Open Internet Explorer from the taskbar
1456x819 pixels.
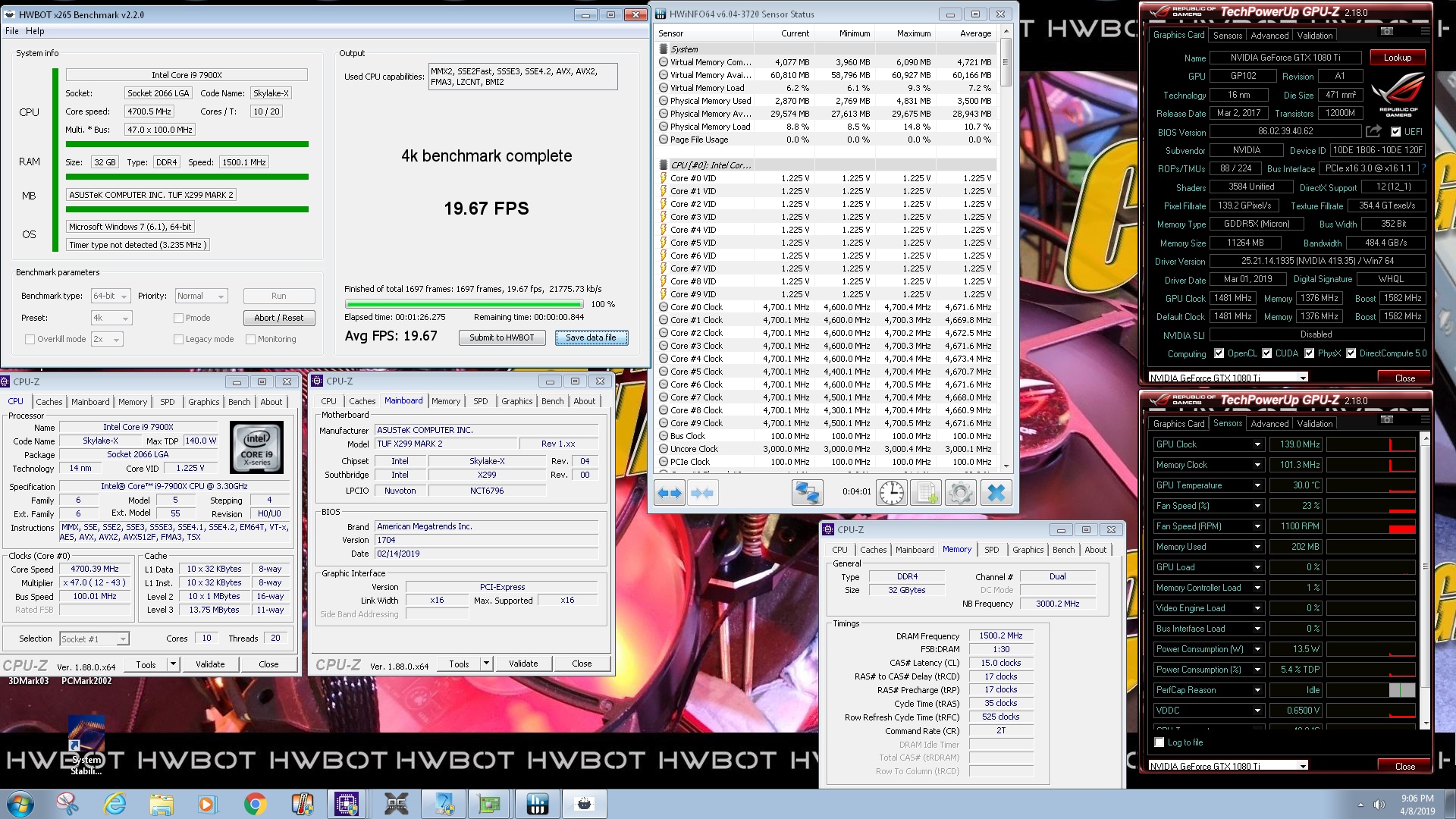115,804
